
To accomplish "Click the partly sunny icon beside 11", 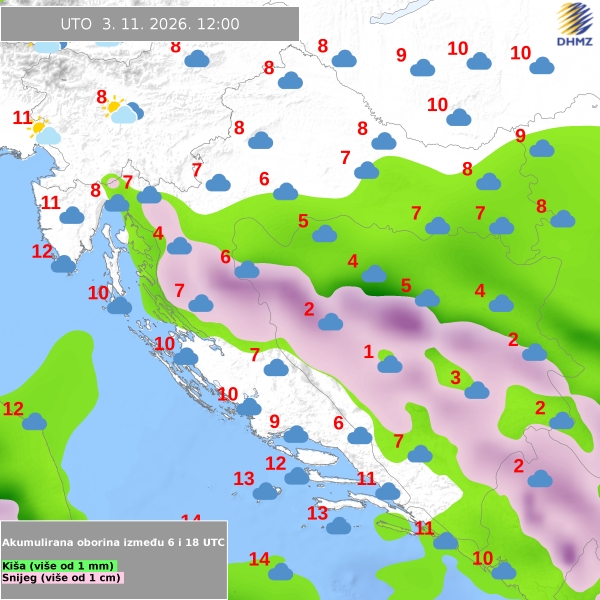I will 44,131.
